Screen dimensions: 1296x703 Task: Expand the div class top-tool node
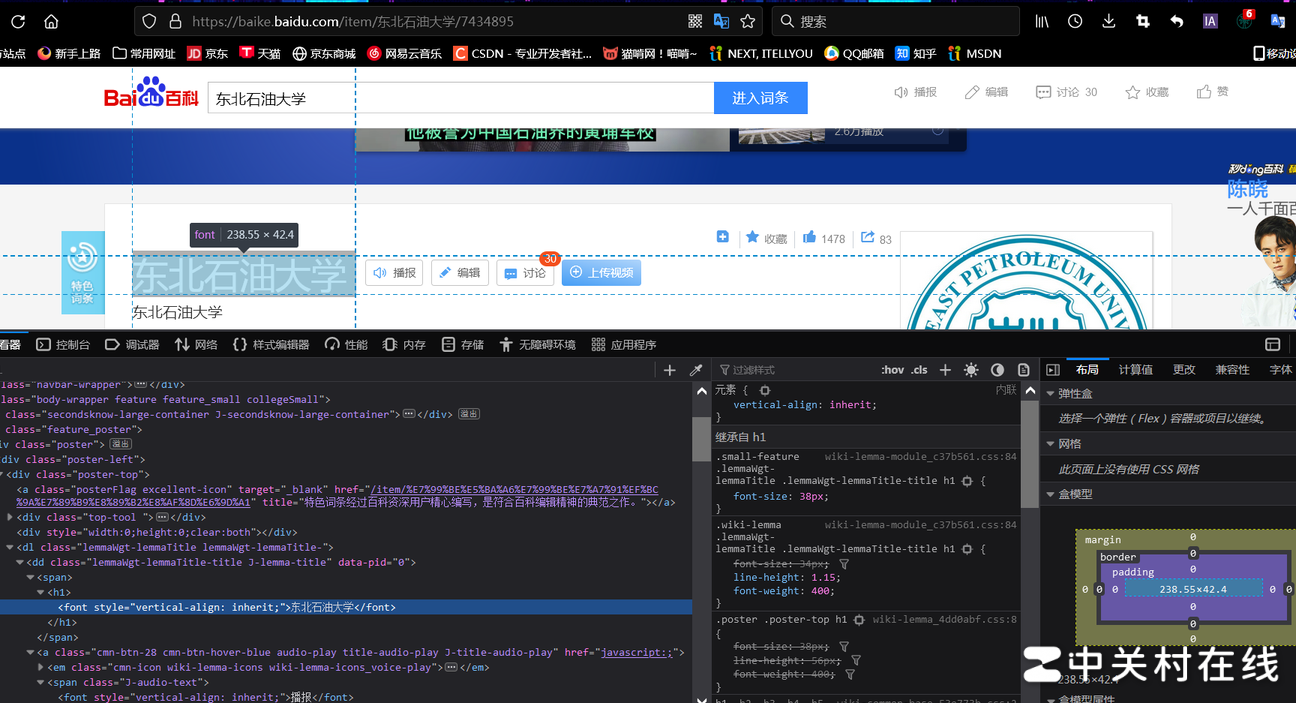click(10, 517)
